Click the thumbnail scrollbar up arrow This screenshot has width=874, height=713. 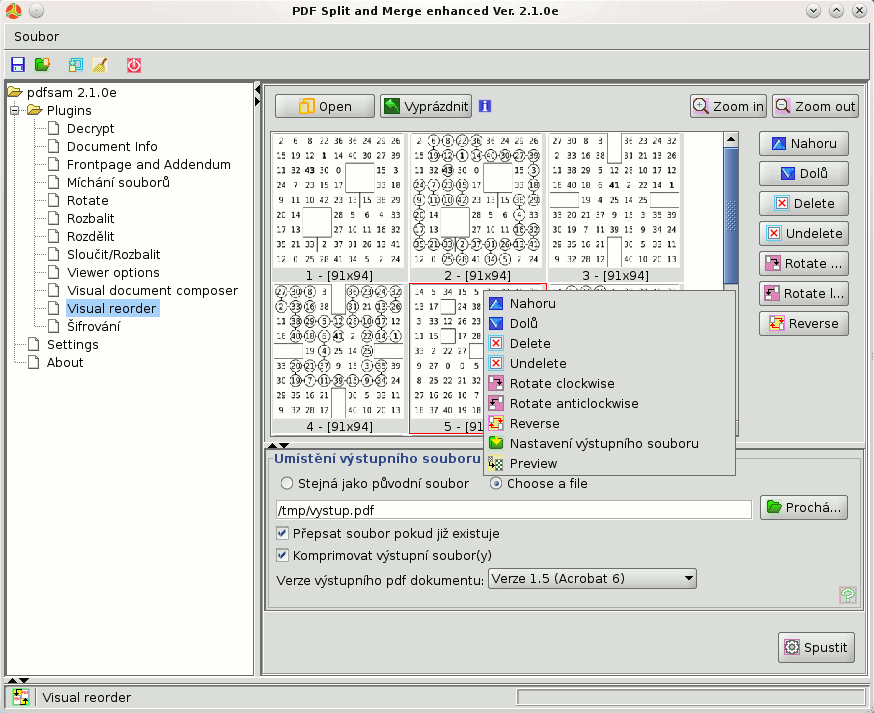click(731, 139)
